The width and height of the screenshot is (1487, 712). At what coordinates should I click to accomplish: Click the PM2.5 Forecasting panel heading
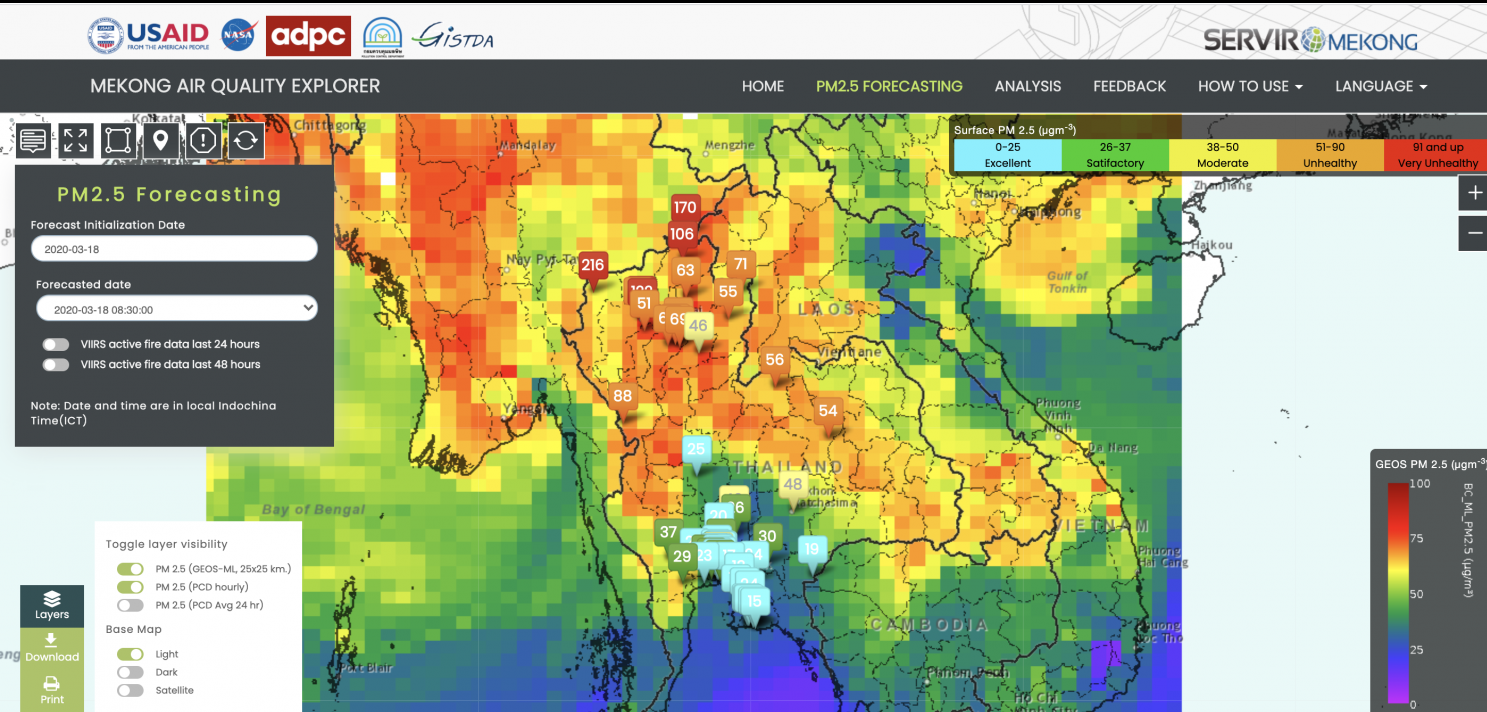[169, 194]
